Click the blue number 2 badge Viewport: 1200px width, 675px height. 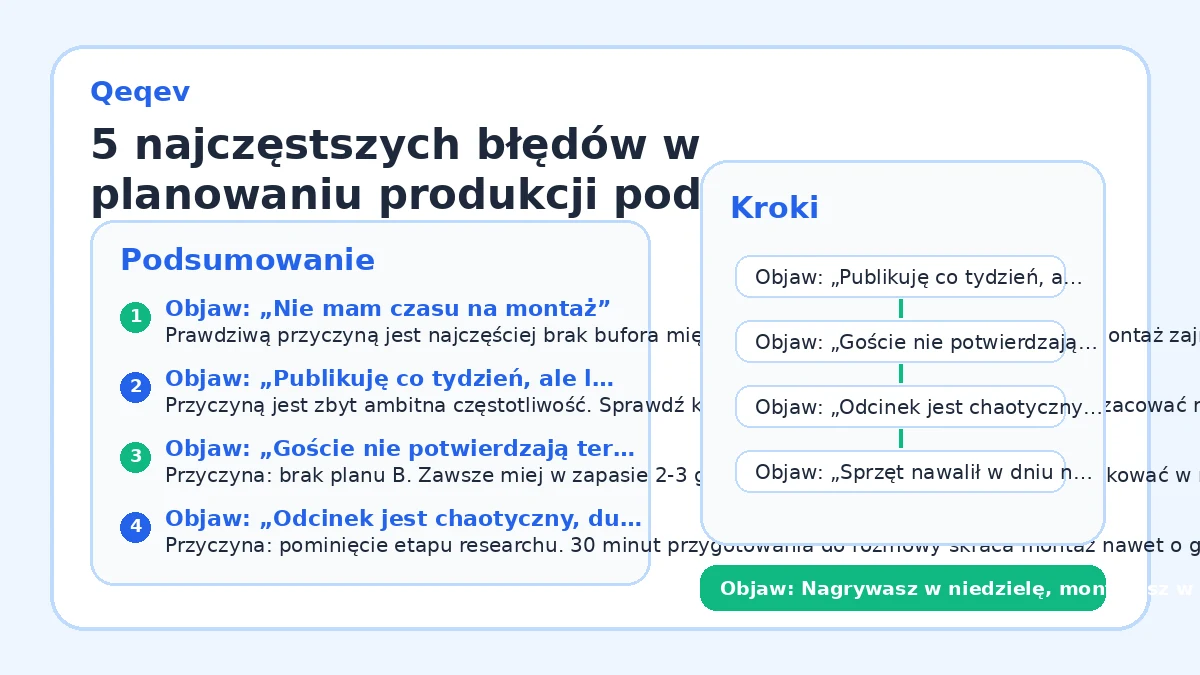[135, 388]
